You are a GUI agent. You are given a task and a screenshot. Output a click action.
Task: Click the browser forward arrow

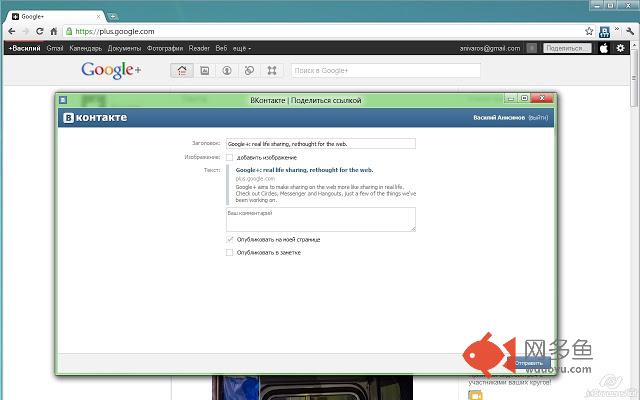26,31
